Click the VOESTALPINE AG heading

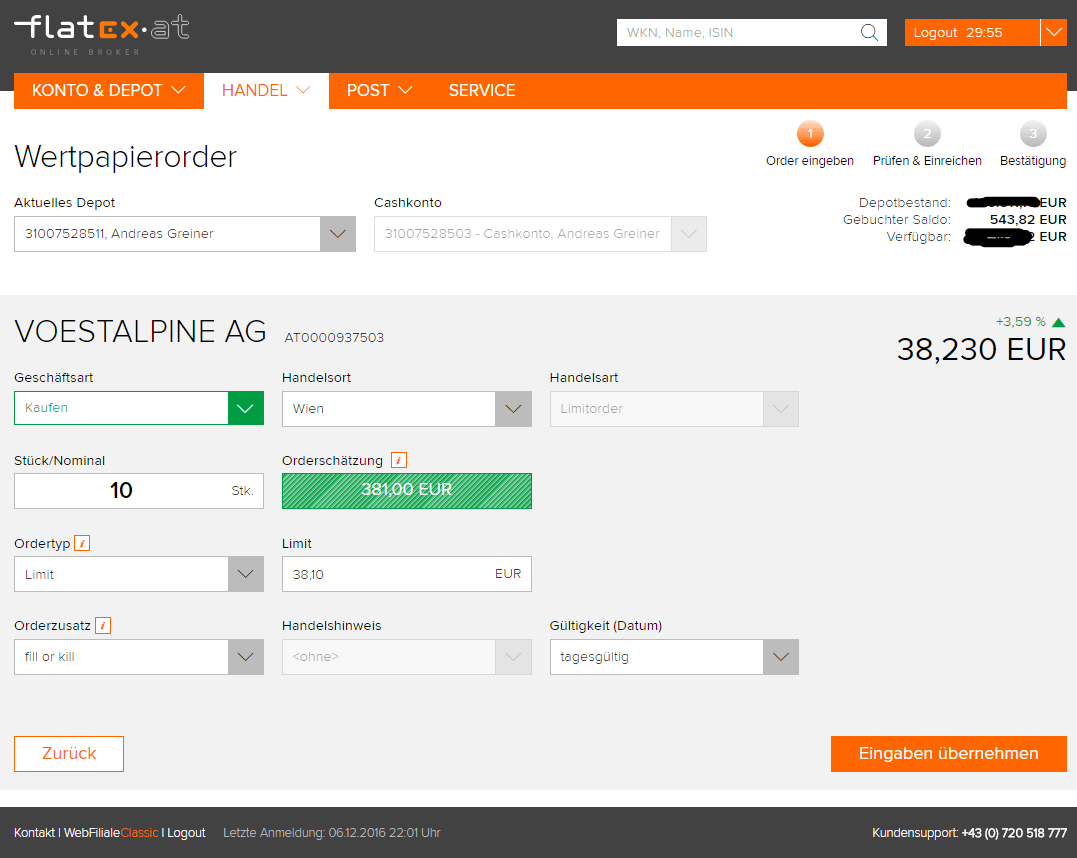click(x=140, y=331)
